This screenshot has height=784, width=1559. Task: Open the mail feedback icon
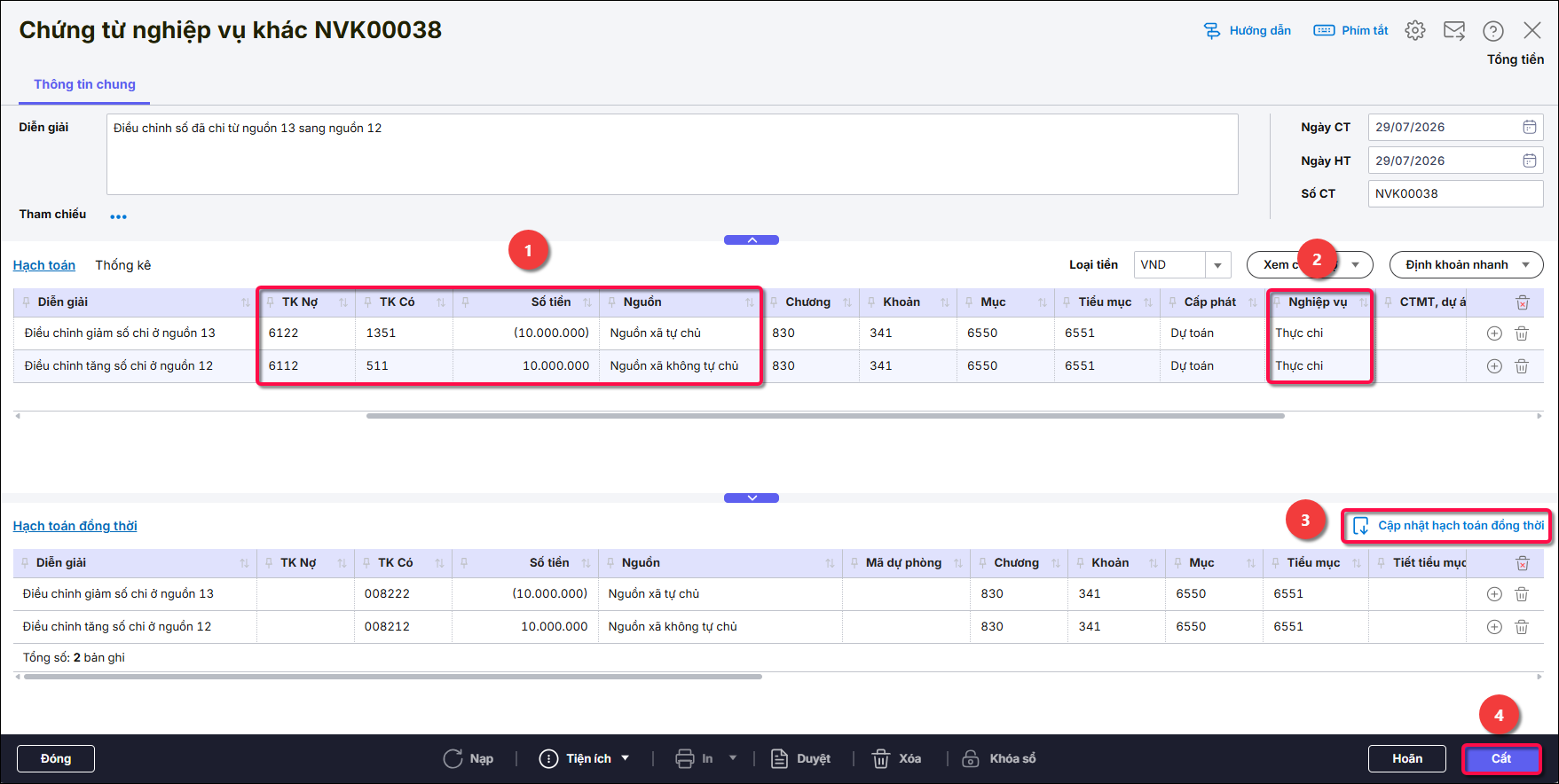1454,31
